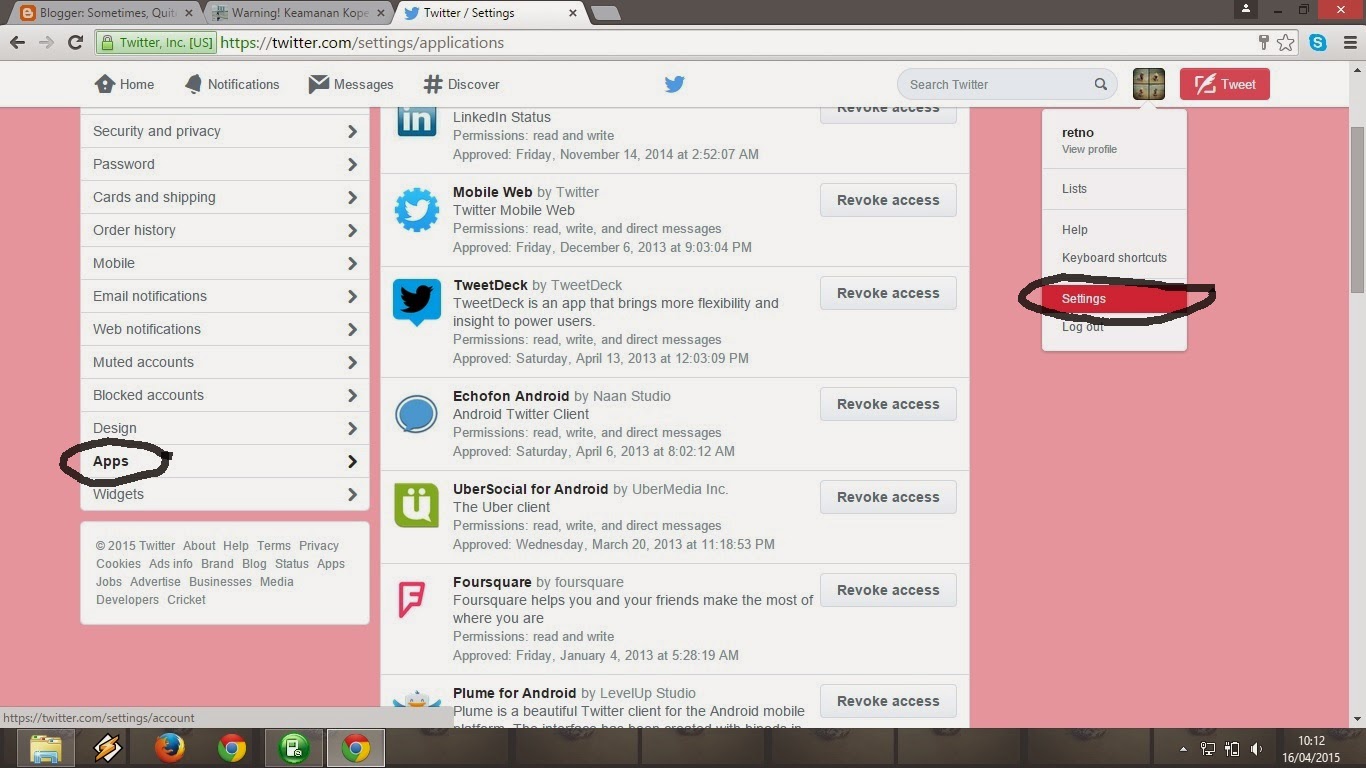Open Order history settings
Viewport: 1366px width, 768px height.
click(225, 230)
